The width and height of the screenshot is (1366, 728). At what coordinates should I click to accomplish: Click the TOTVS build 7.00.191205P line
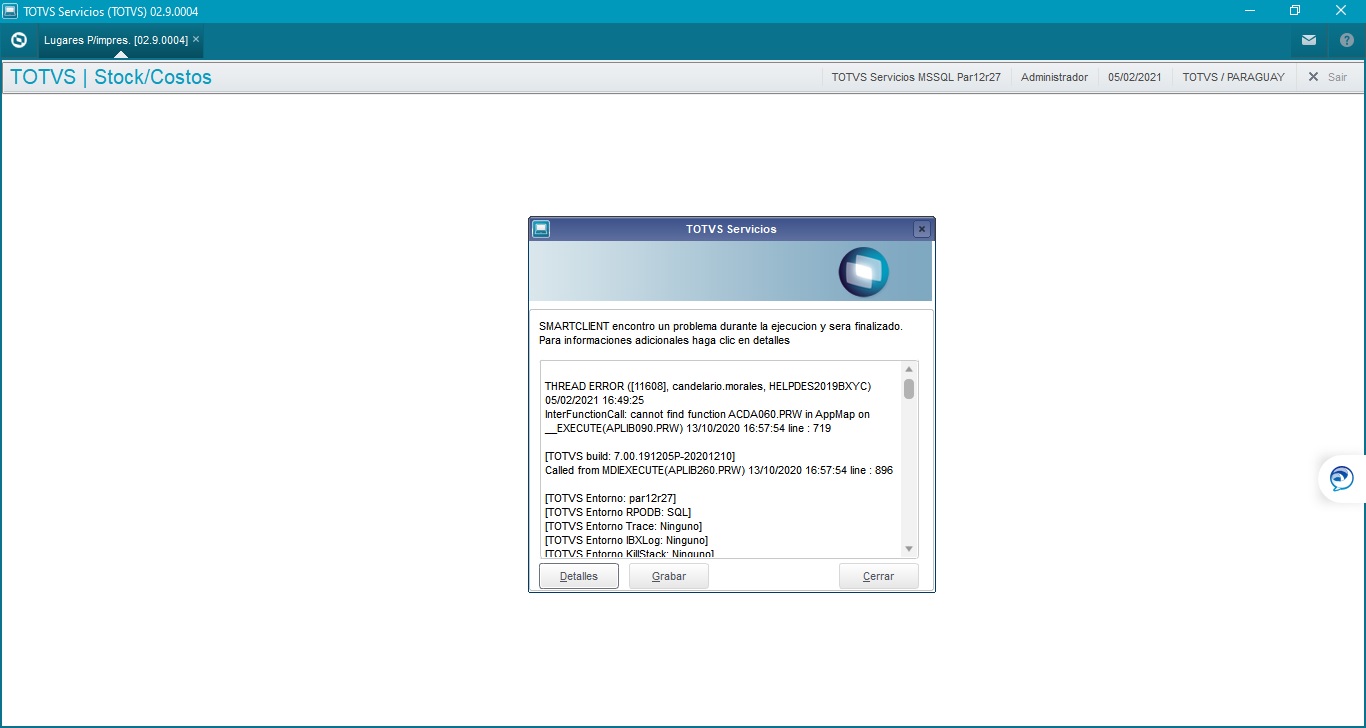pos(640,456)
